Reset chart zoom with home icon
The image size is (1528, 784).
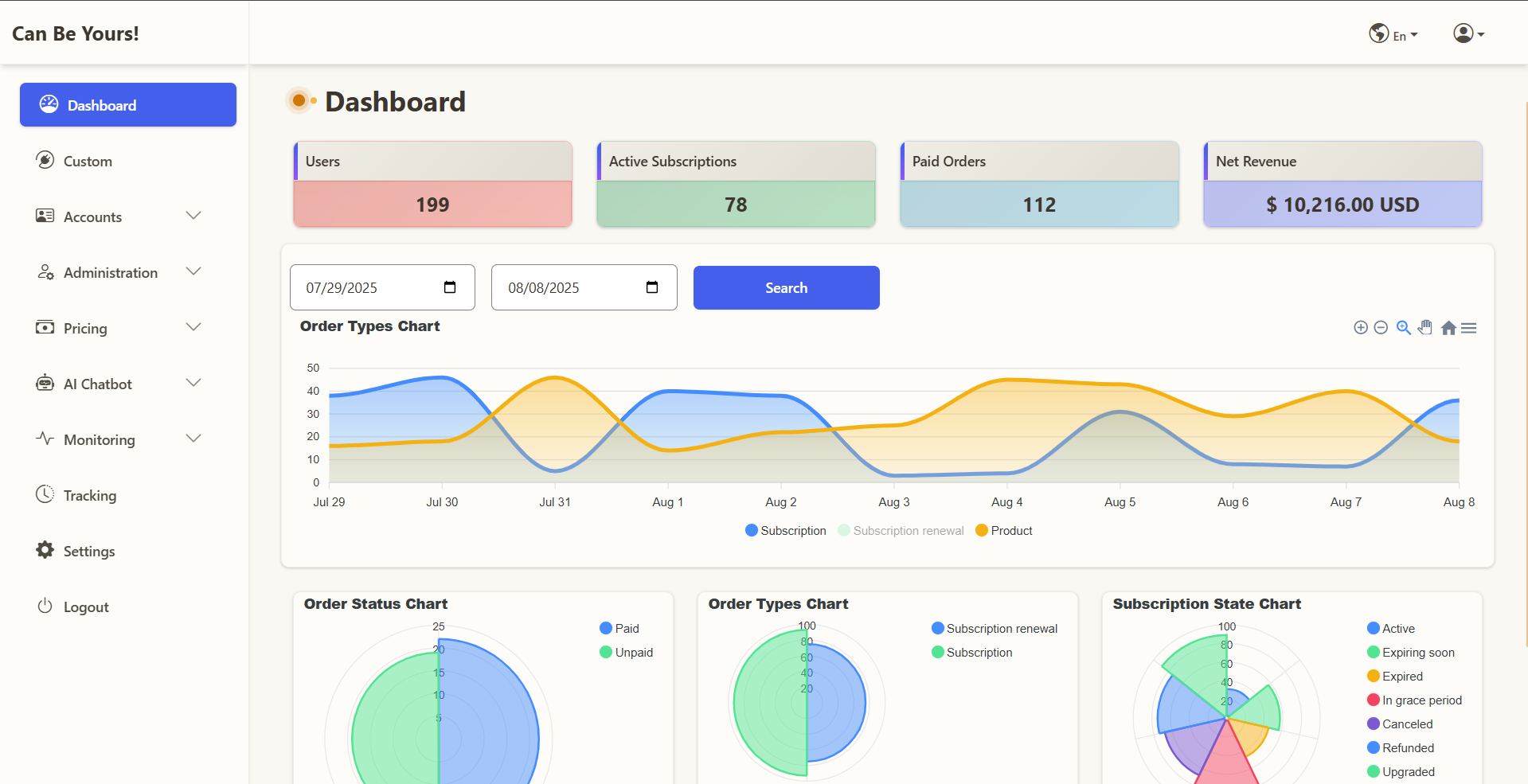pos(1448,328)
